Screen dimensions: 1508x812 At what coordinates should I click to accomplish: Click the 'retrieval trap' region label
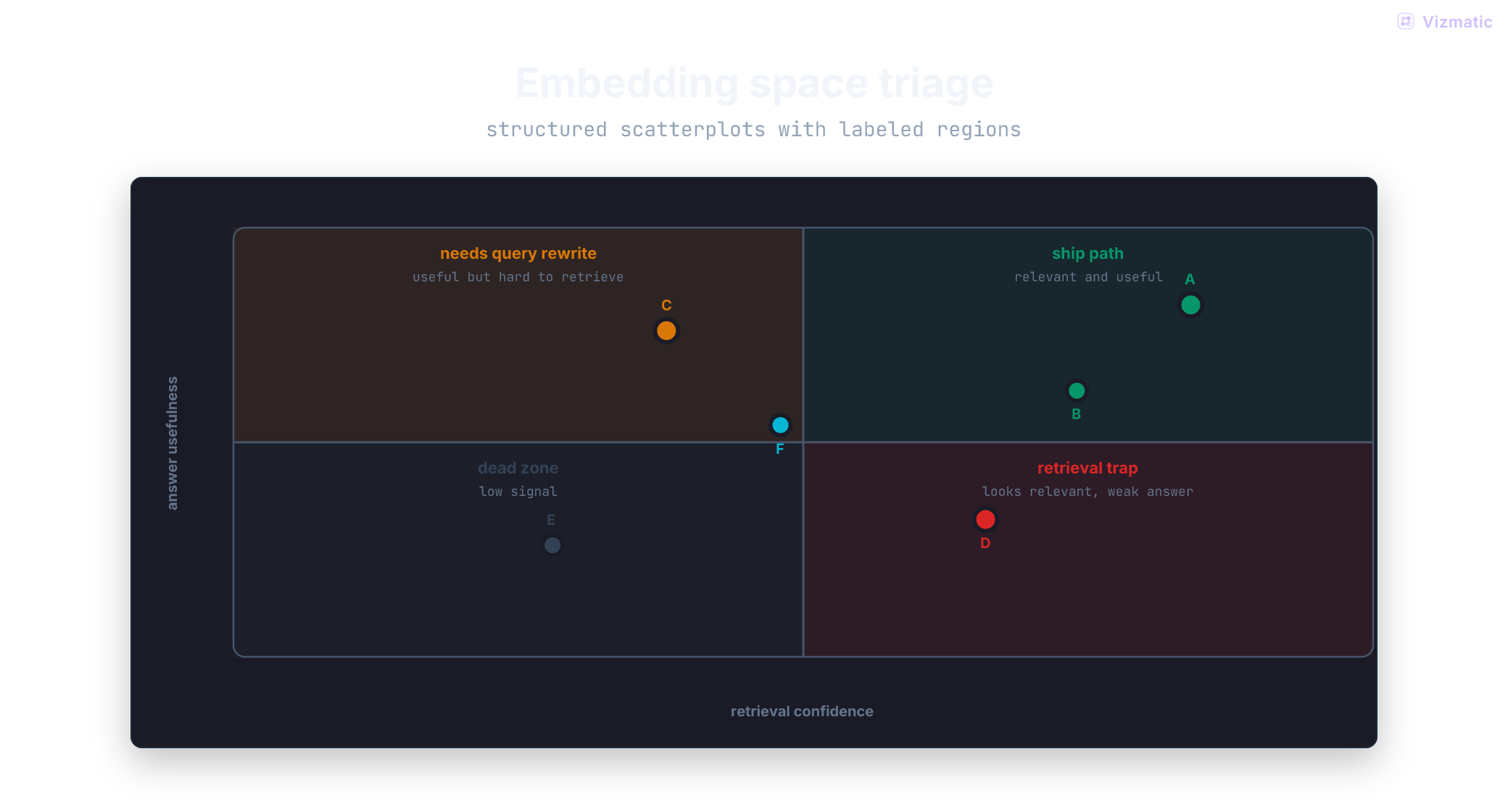pyautogui.click(x=1087, y=468)
